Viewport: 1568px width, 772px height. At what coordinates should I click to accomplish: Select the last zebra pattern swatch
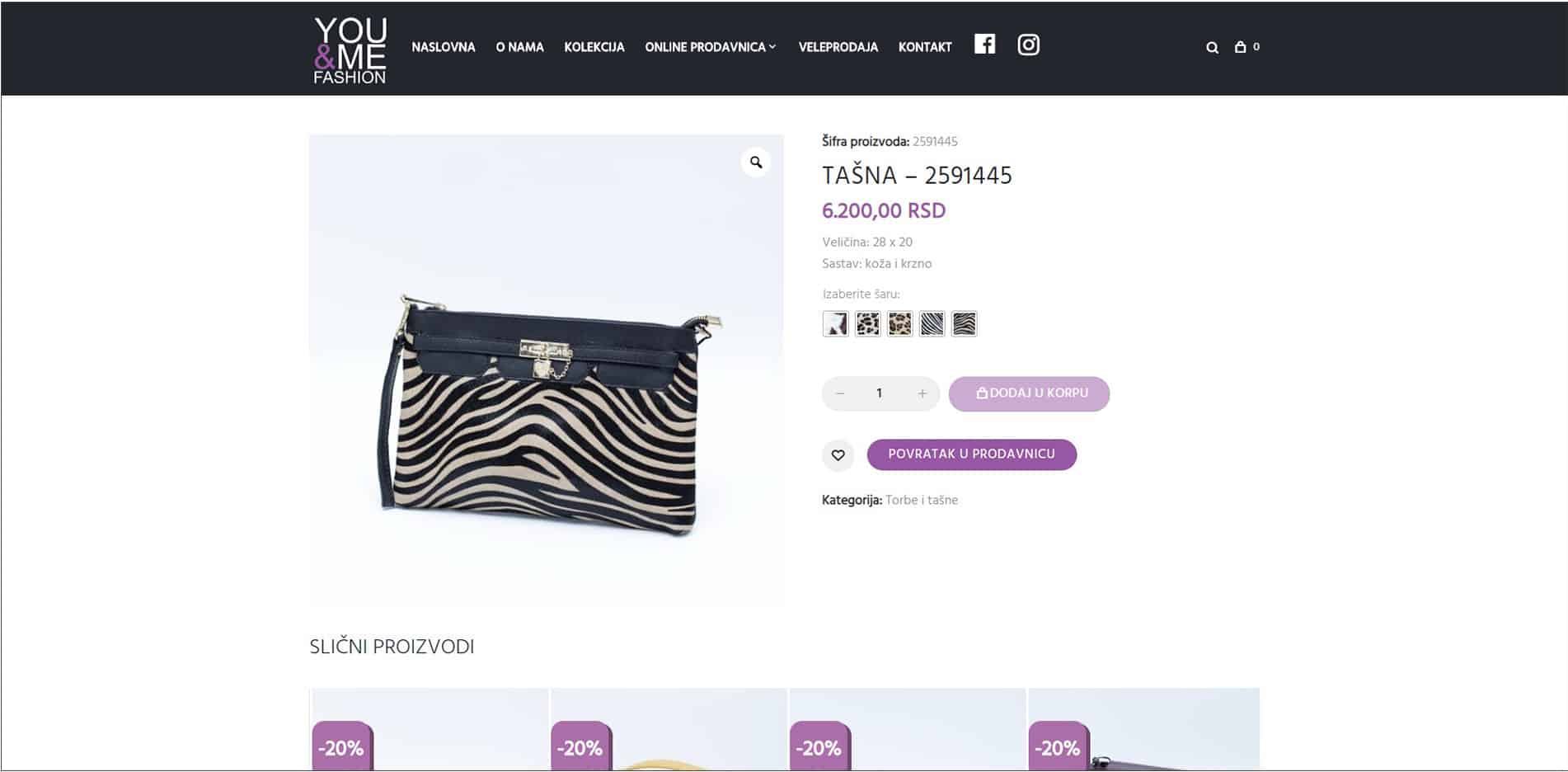[965, 324]
